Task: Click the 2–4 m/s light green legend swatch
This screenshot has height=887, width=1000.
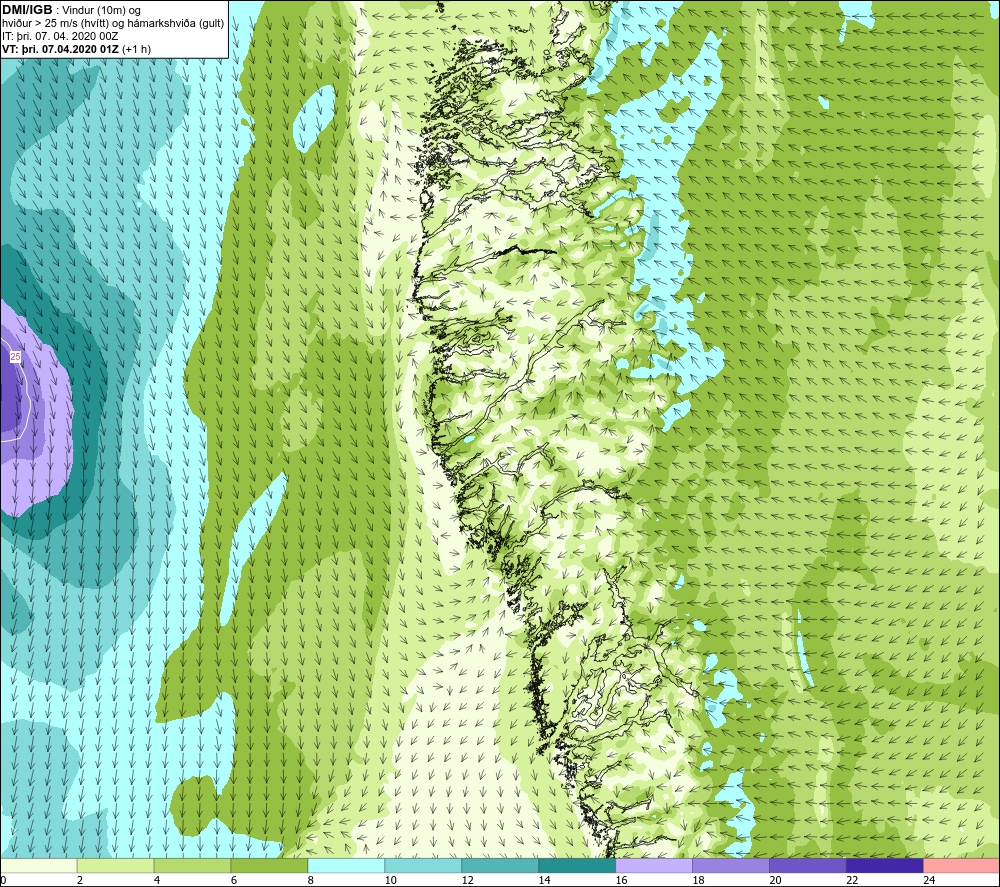Action: pyautogui.click(x=115, y=866)
